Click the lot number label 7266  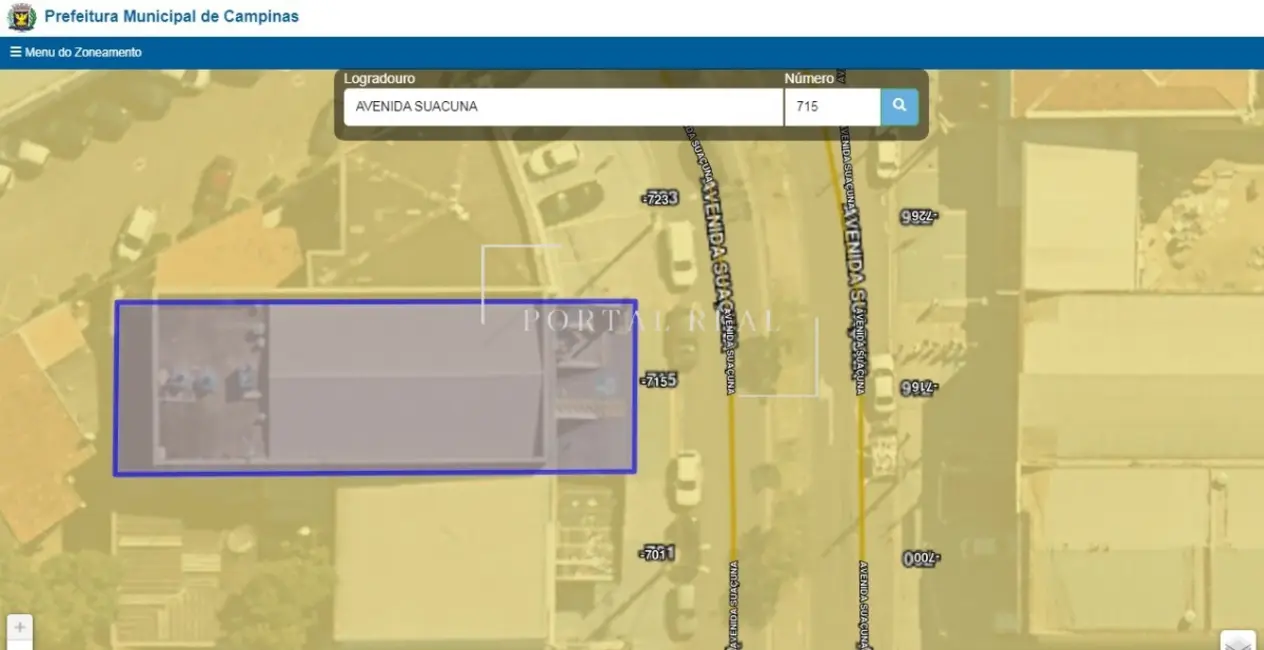pyautogui.click(x=917, y=216)
